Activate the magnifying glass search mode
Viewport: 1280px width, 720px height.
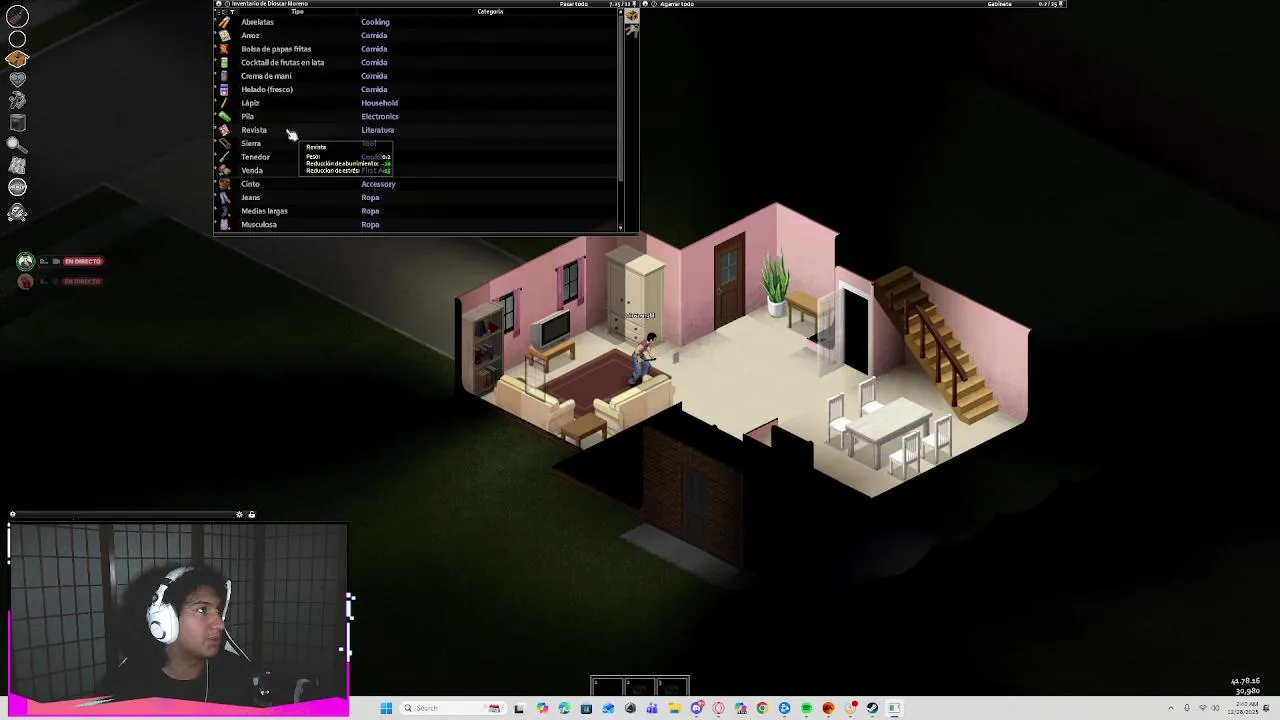(17, 144)
